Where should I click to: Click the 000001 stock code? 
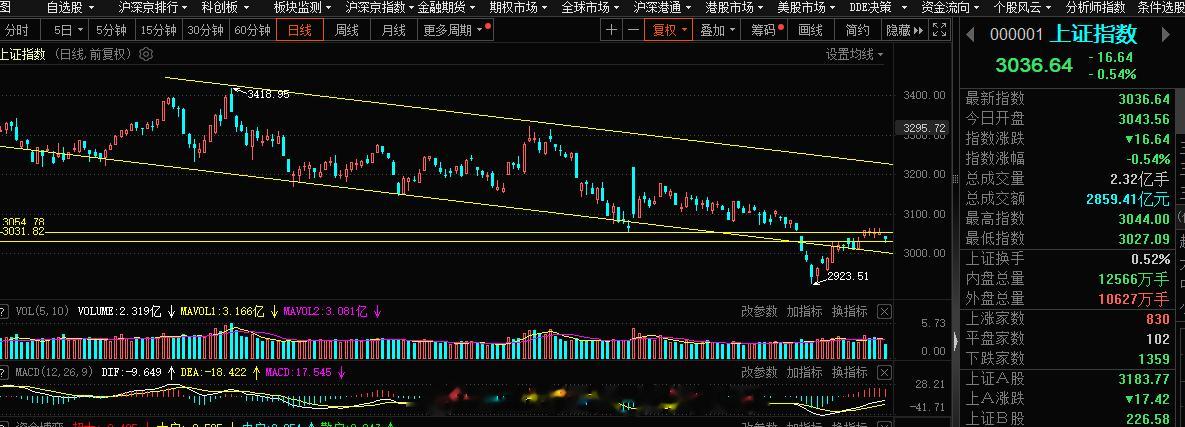[x=1016, y=35]
